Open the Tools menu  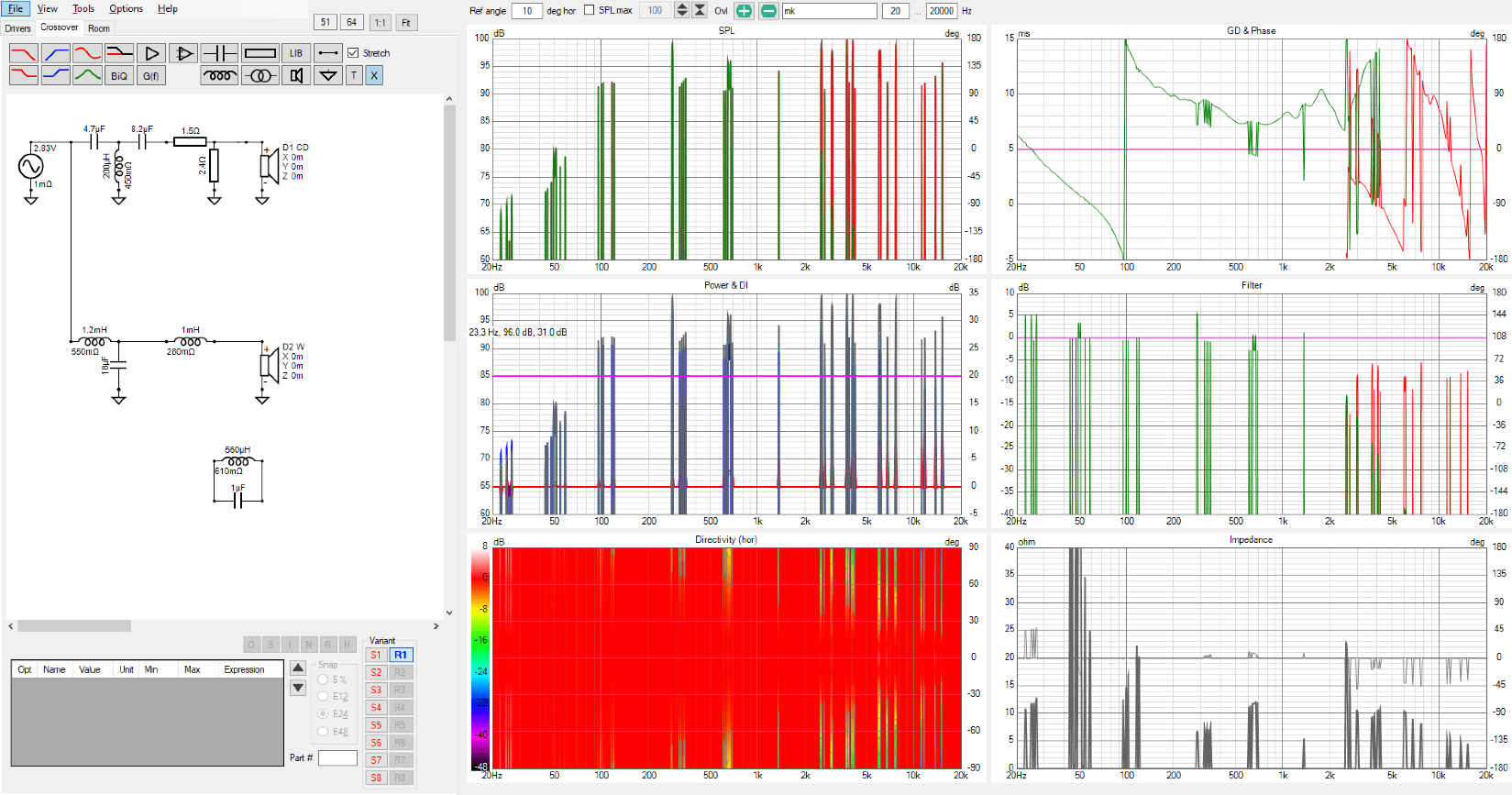83,8
